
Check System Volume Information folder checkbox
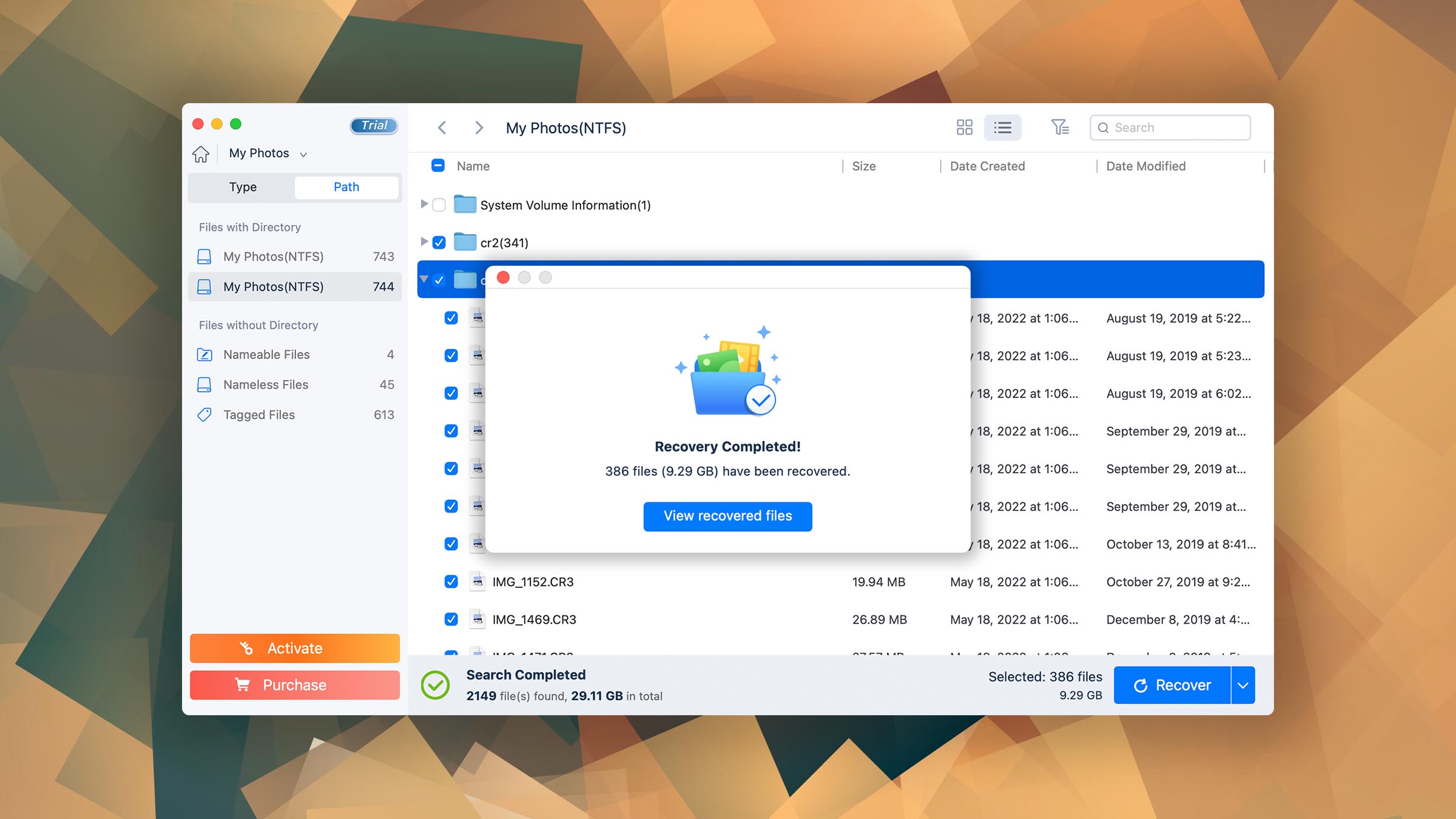click(x=439, y=205)
